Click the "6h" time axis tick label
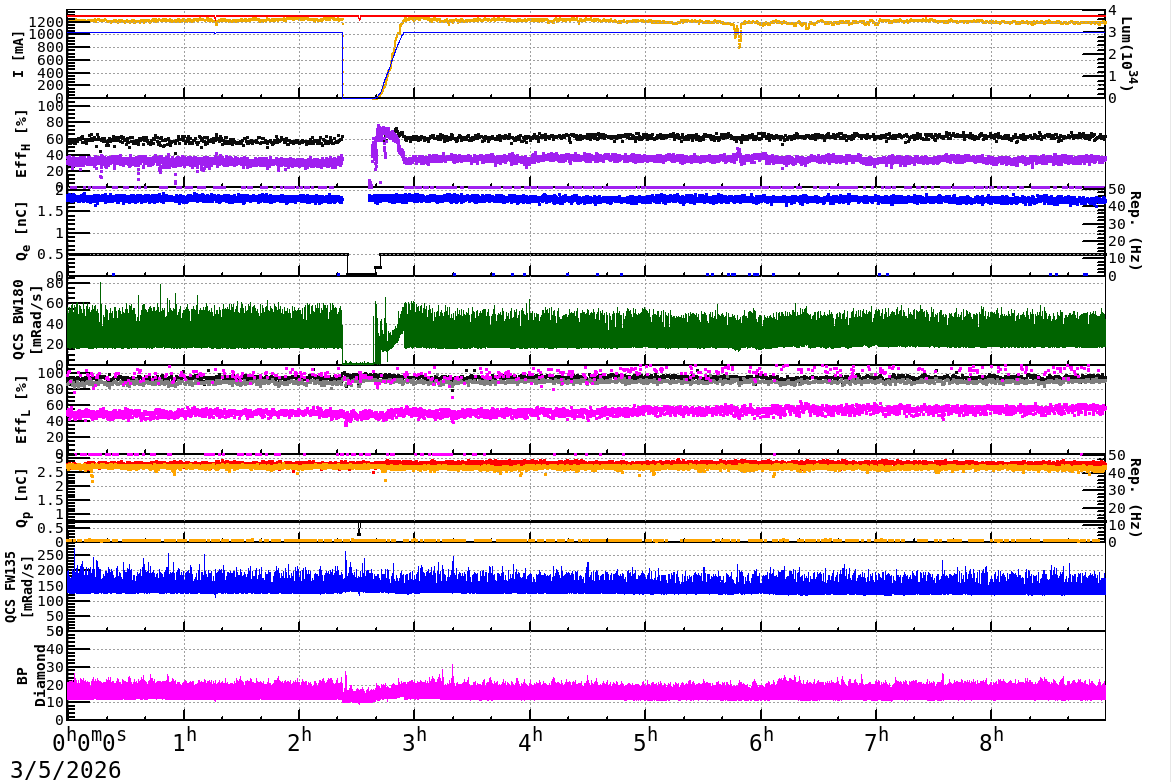 [761, 740]
